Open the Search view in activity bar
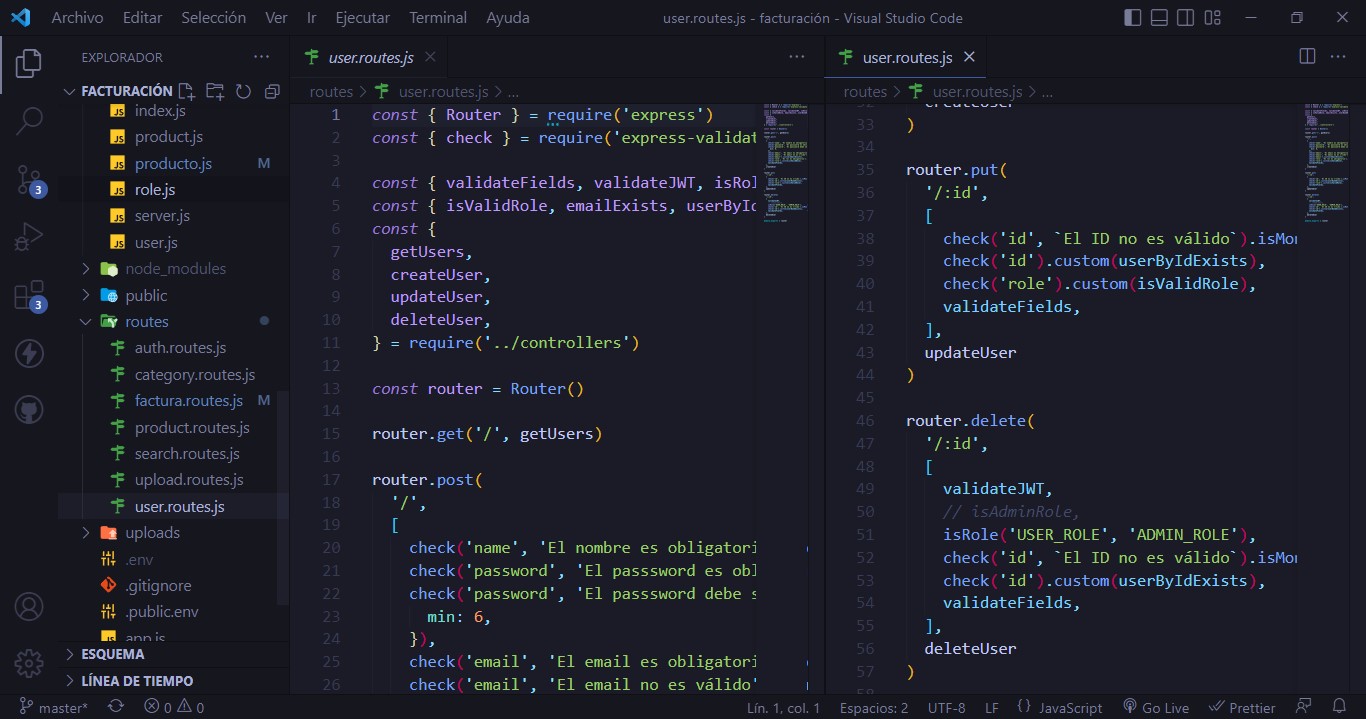 tap(28, 122)
